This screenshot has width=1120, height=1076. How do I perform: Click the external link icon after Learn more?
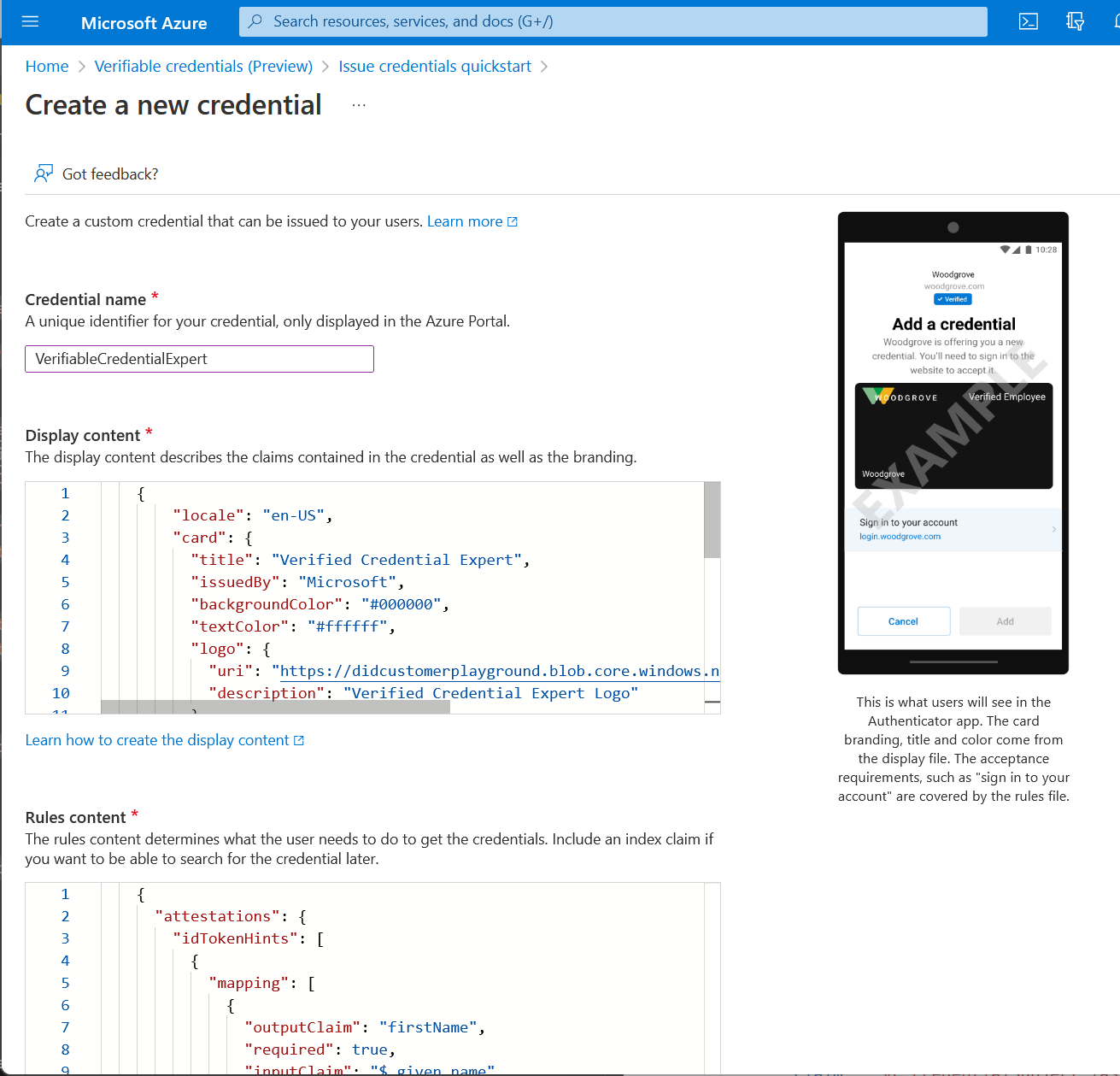[513, 222]
